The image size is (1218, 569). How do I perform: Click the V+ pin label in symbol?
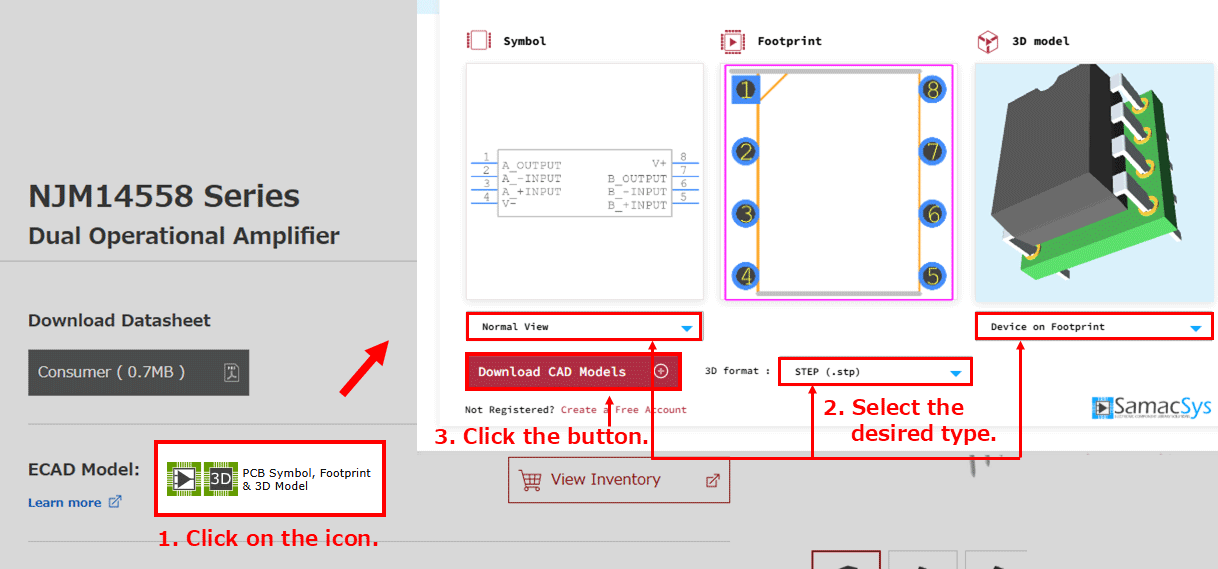659,163
